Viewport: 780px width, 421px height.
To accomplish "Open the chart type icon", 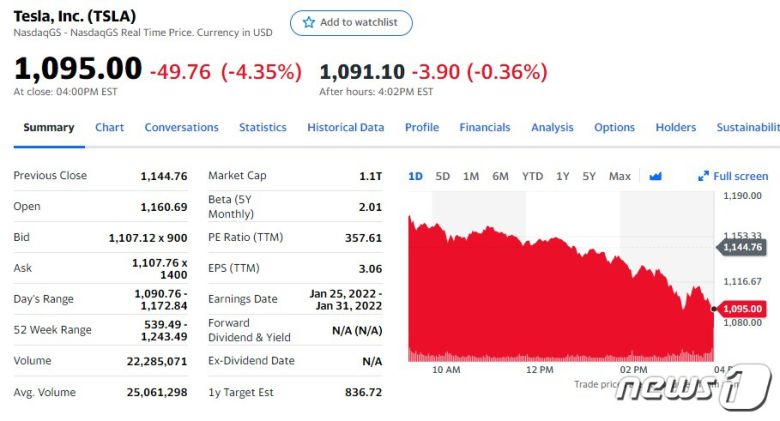I will click(x=656, y=176).
